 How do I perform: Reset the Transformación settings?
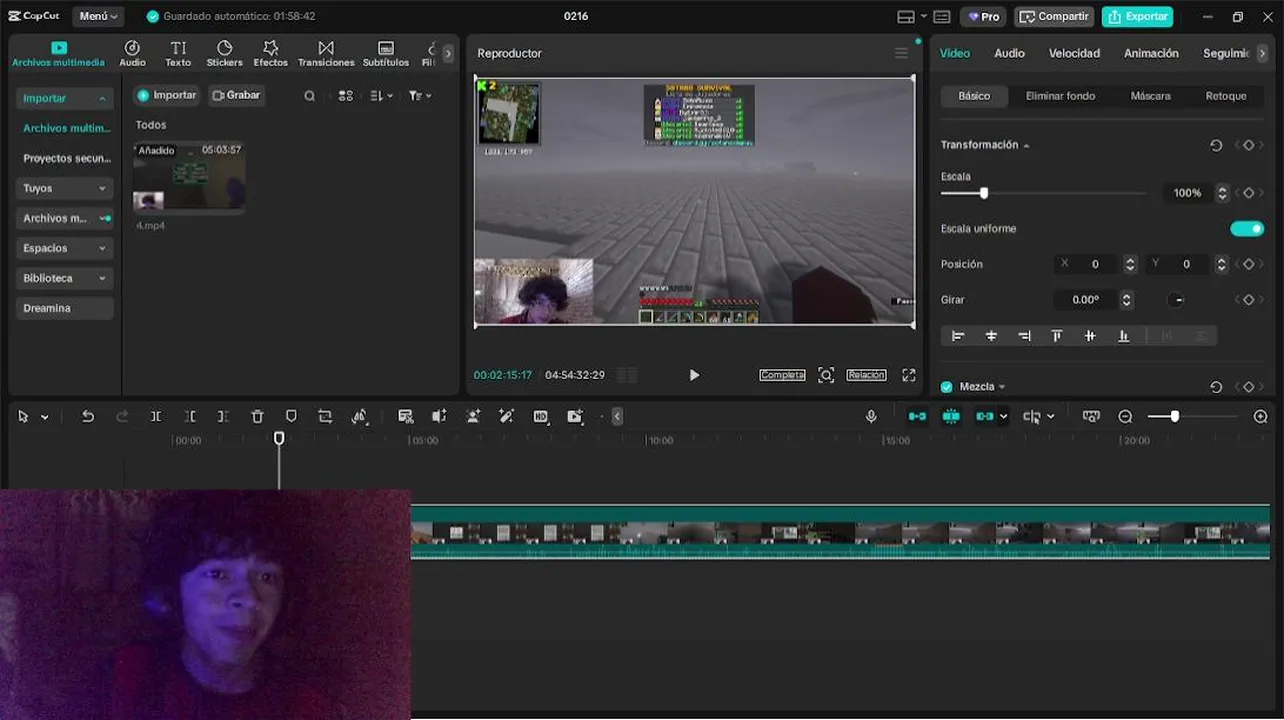click(x=1216, y=145)
